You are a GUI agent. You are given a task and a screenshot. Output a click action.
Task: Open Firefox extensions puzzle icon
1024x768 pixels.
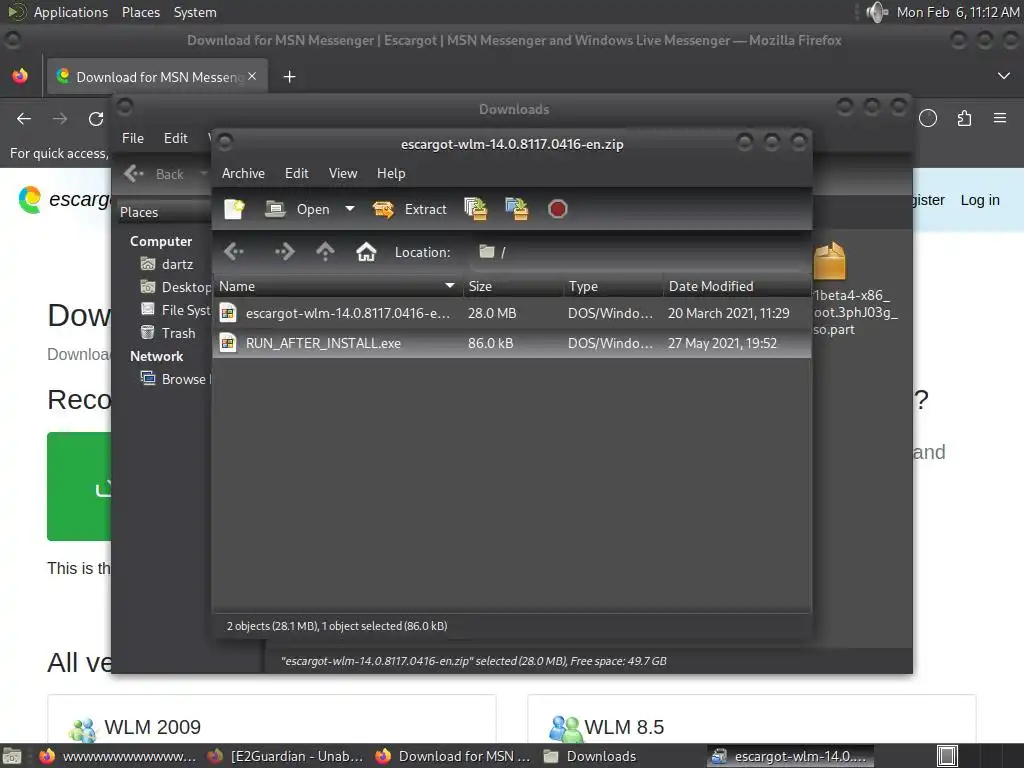(x=964, y=118)
